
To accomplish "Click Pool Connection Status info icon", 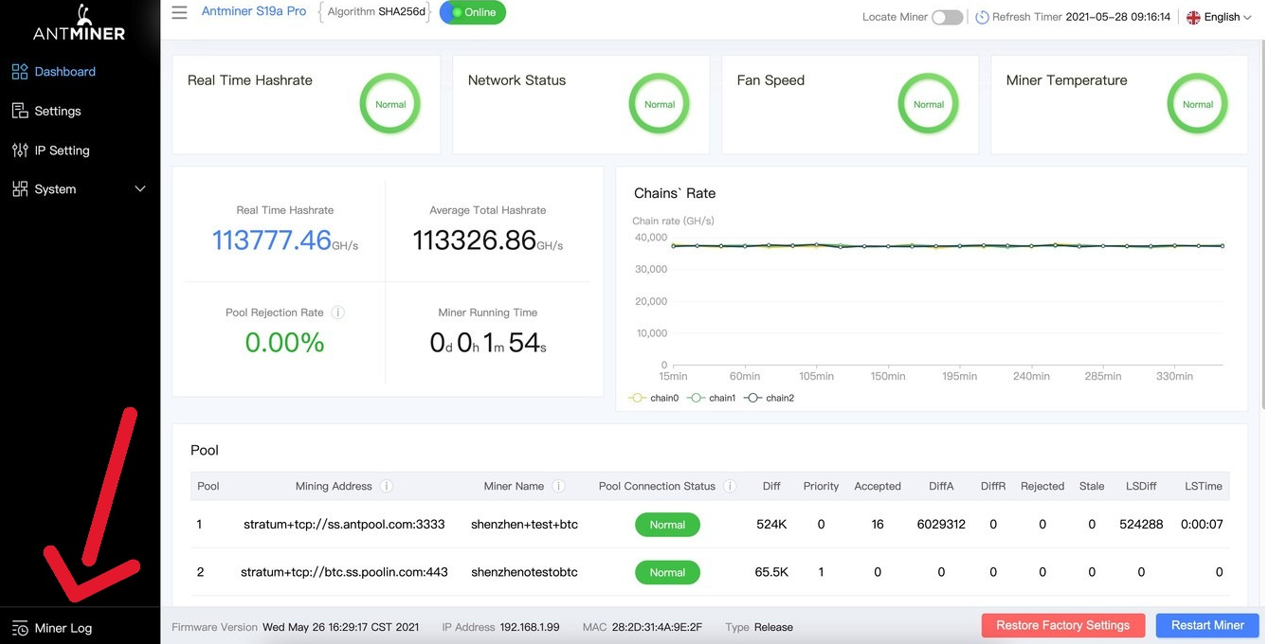I will pos(730,487).
